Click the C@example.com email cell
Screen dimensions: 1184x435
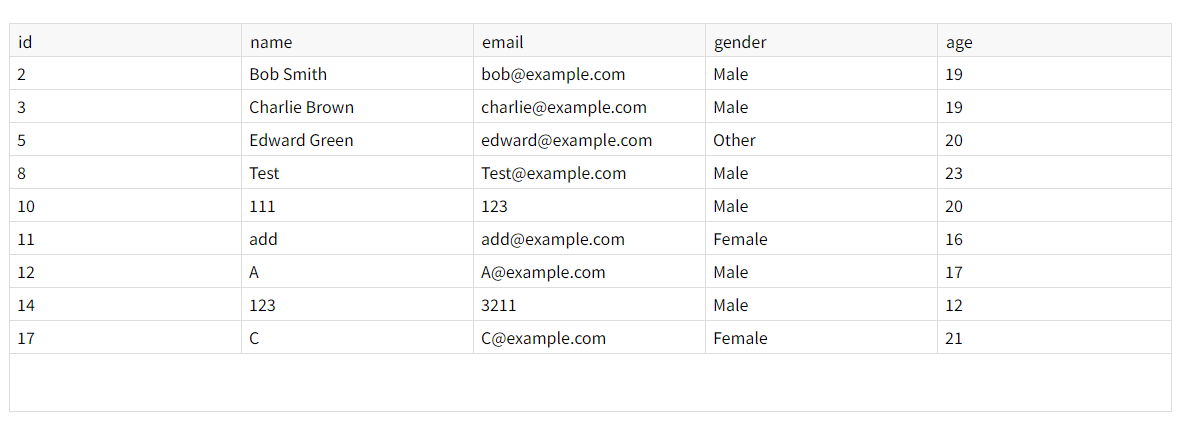click(x=543, y=338)
